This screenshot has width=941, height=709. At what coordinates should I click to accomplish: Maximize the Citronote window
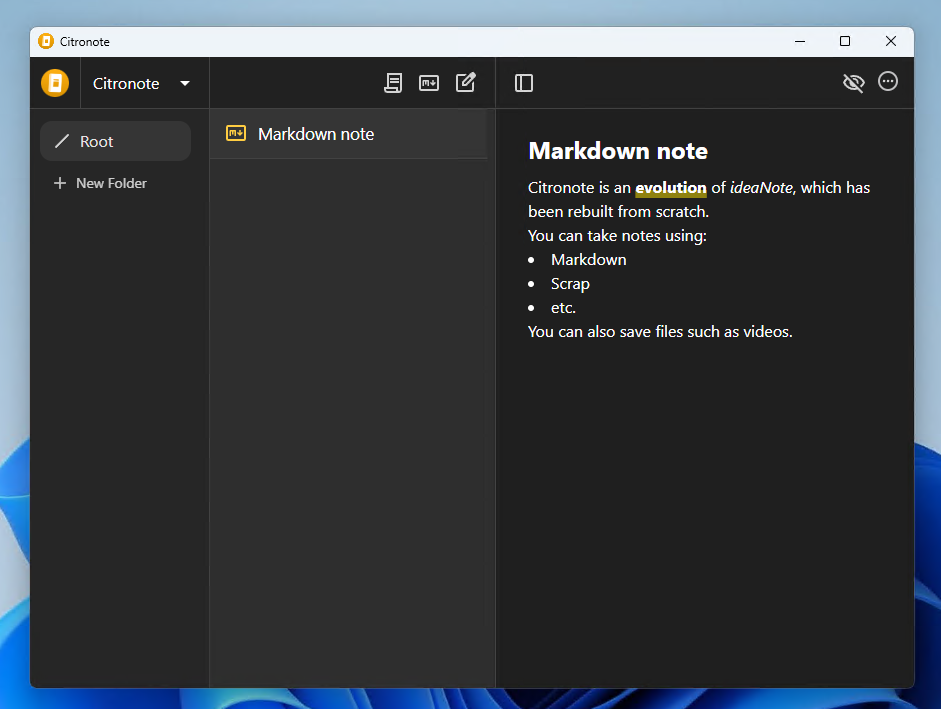click(x=844, y=41)
